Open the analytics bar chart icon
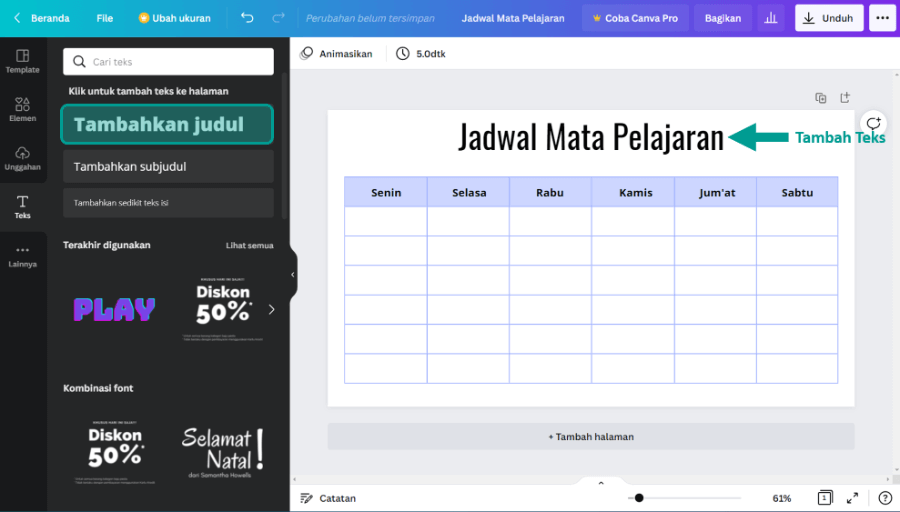 click(771, 18)
